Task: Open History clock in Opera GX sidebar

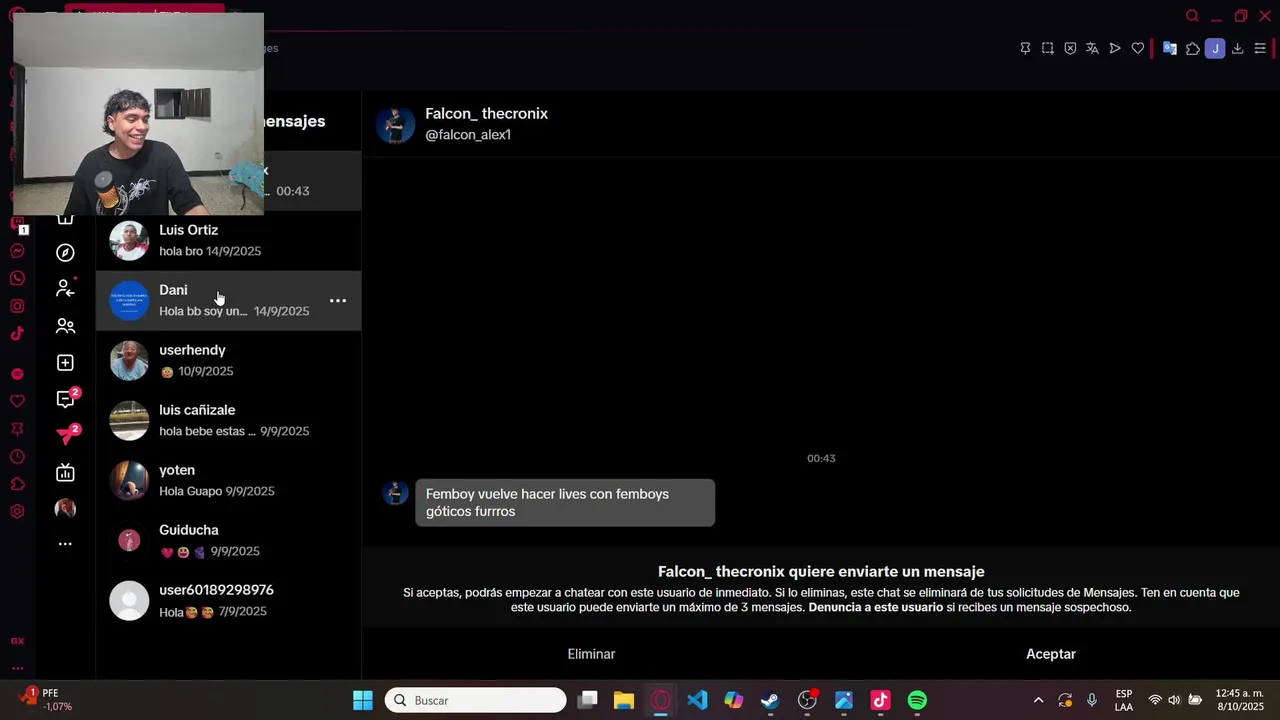Action: [x=17, y=457]
